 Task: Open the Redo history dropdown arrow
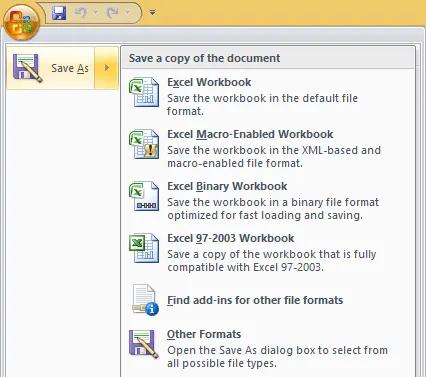[x=127, y=13]
